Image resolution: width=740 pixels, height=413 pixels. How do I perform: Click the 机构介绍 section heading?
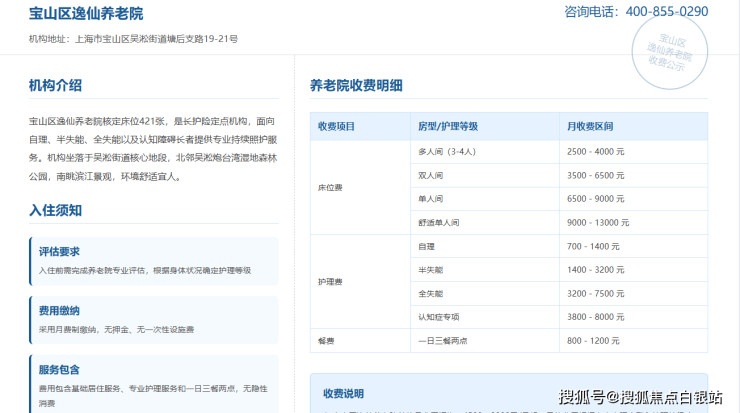(55, 85)
